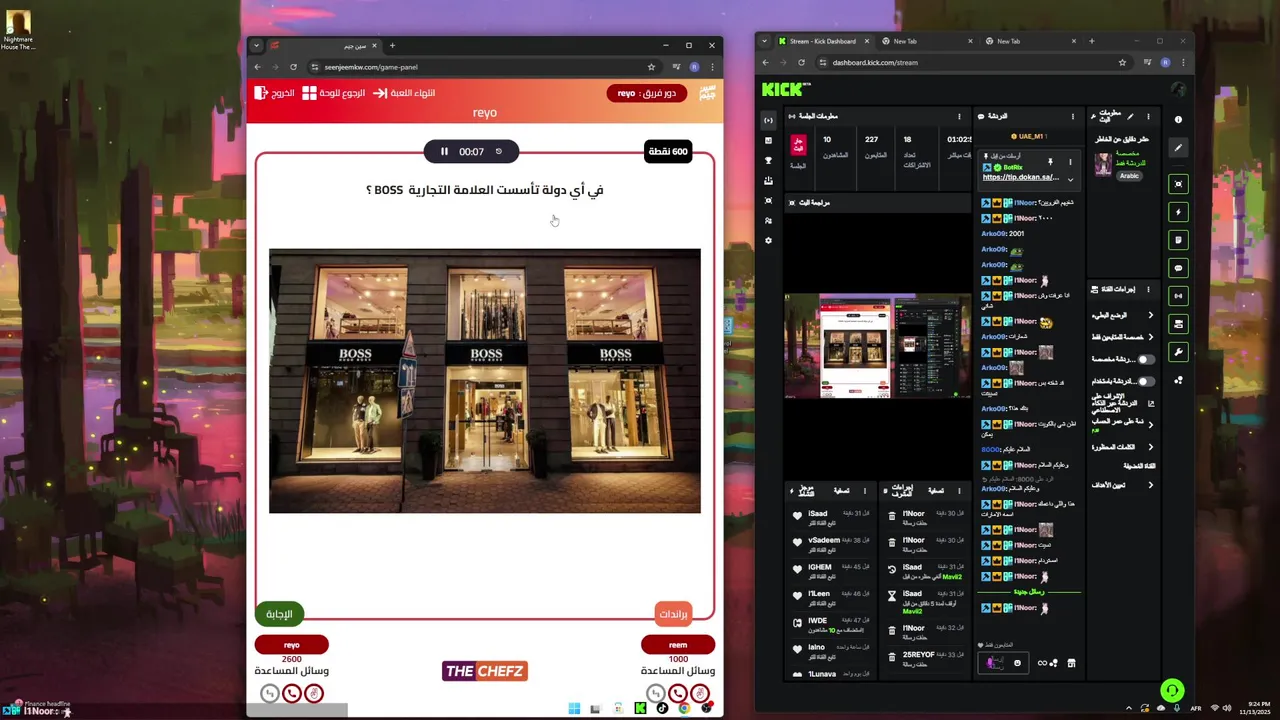Open the chat panel three-dot menu
This screenshot has width=1280, height=720.
tap(1073, 116)
